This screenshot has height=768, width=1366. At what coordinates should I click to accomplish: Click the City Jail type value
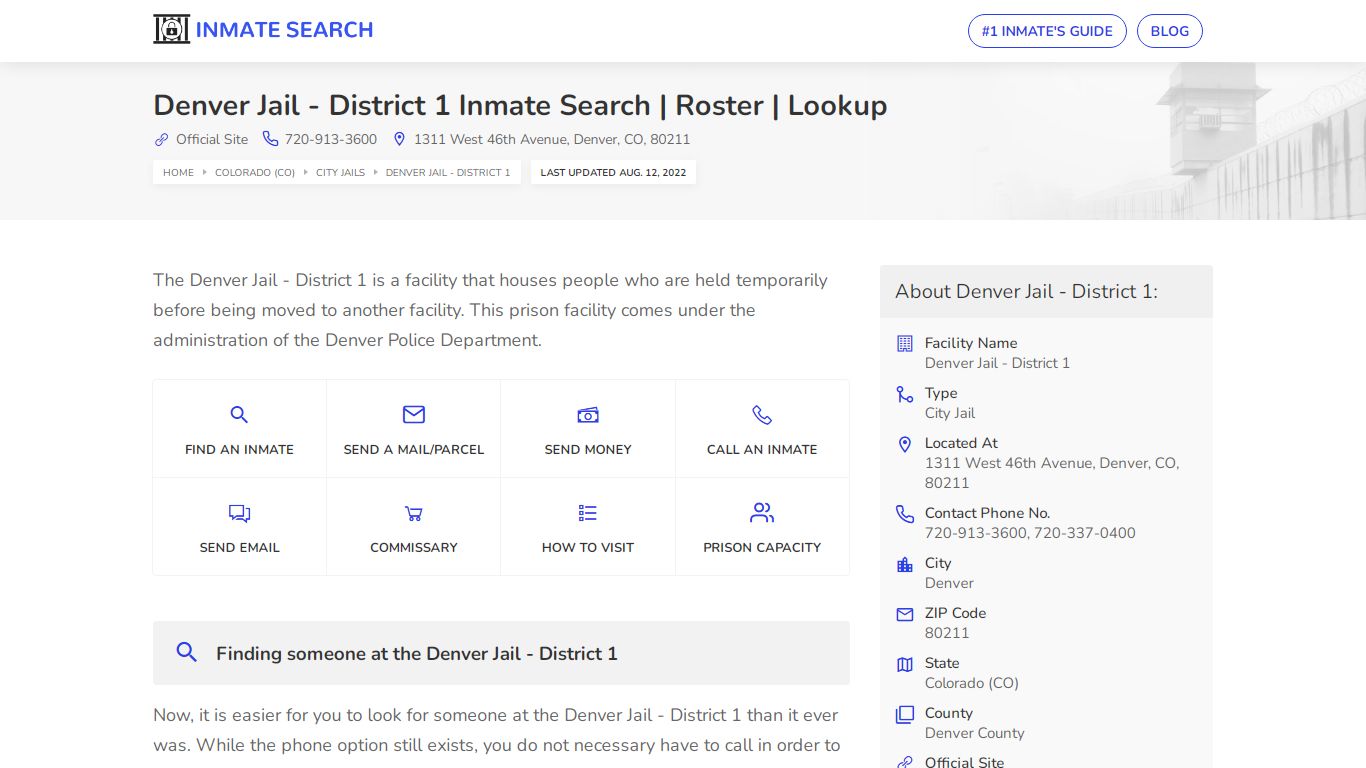[x=950, y=413]
